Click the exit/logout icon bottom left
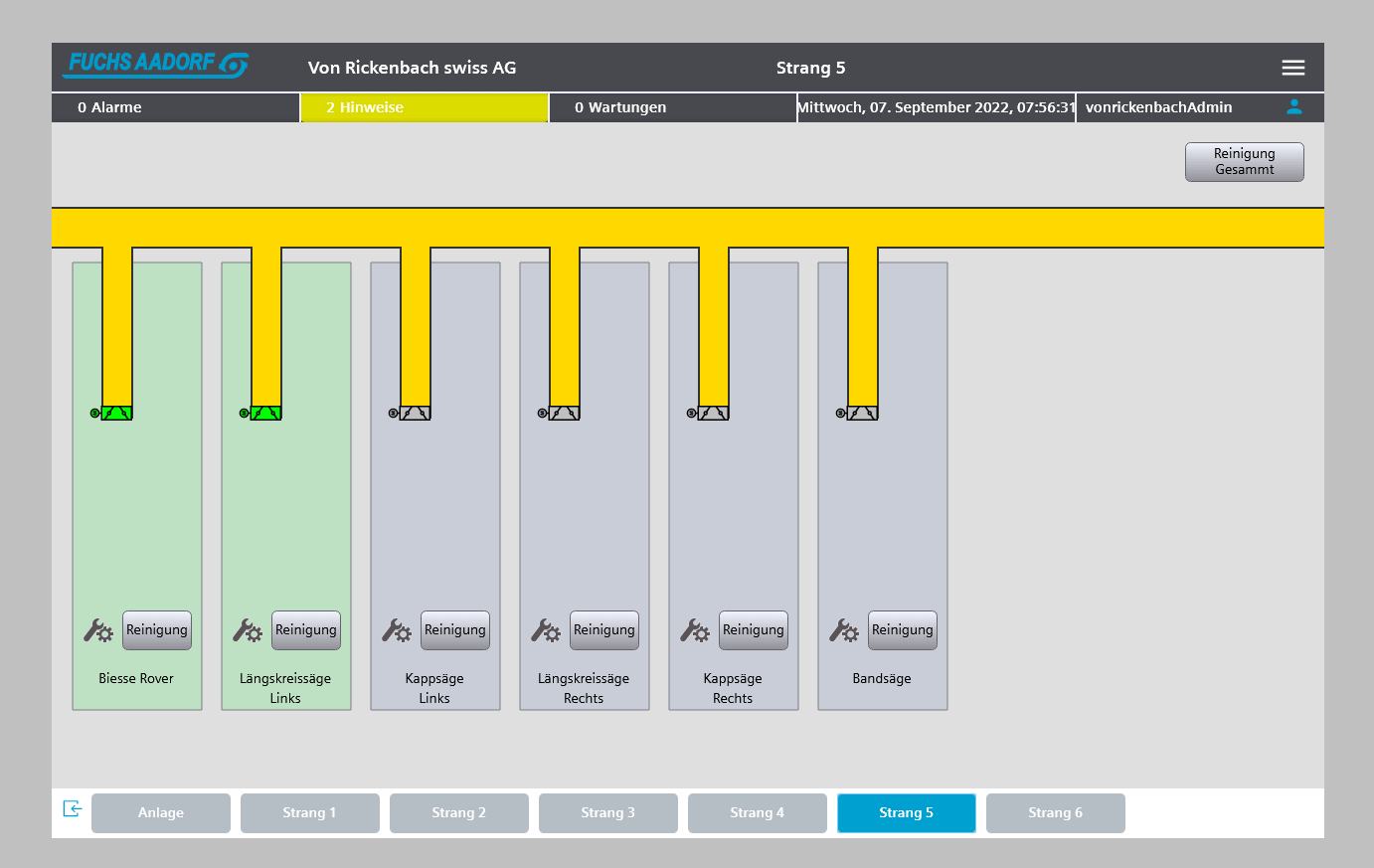Viewport: 1374px width, 868px height. click(72, 809)
